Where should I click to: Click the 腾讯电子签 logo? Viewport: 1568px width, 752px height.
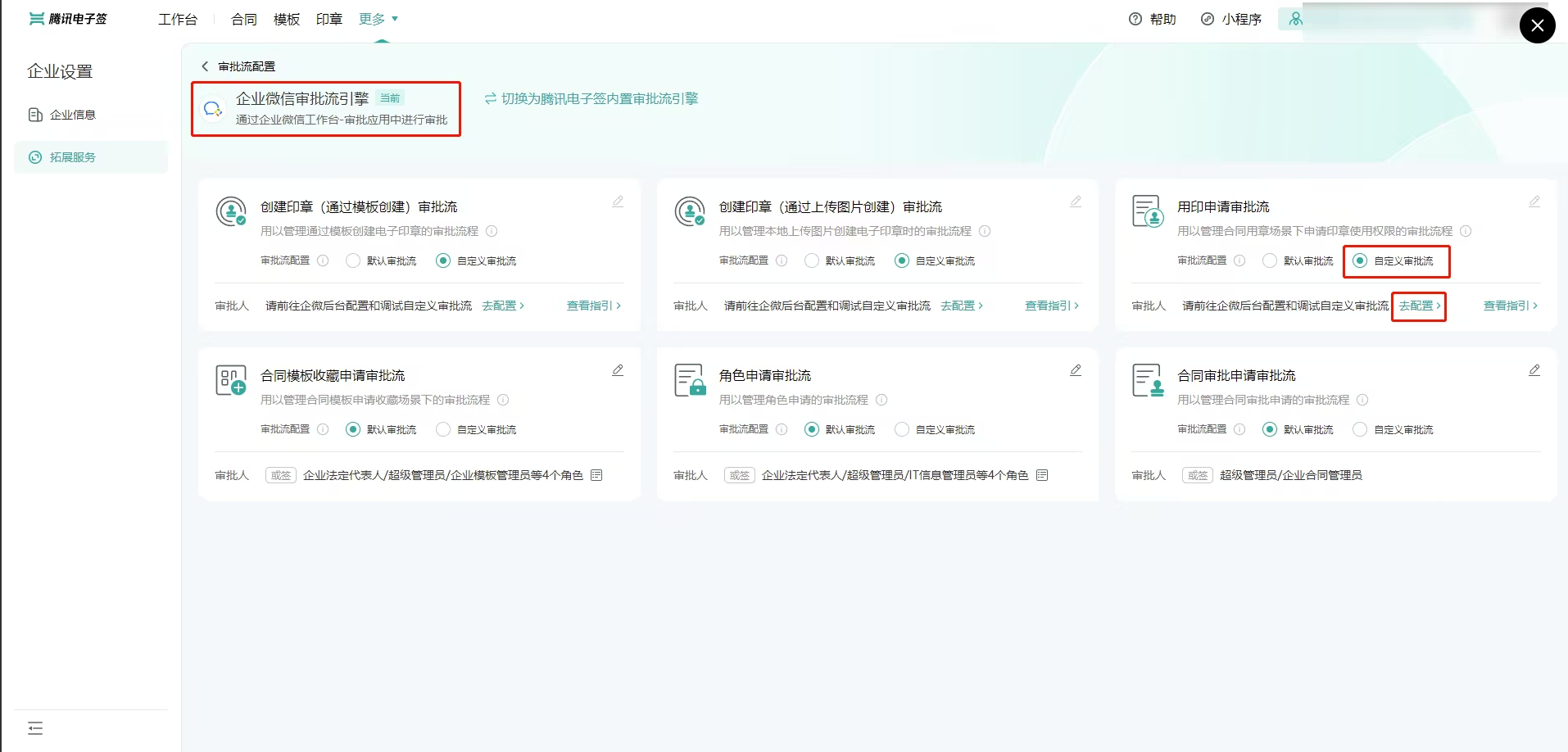68,19
